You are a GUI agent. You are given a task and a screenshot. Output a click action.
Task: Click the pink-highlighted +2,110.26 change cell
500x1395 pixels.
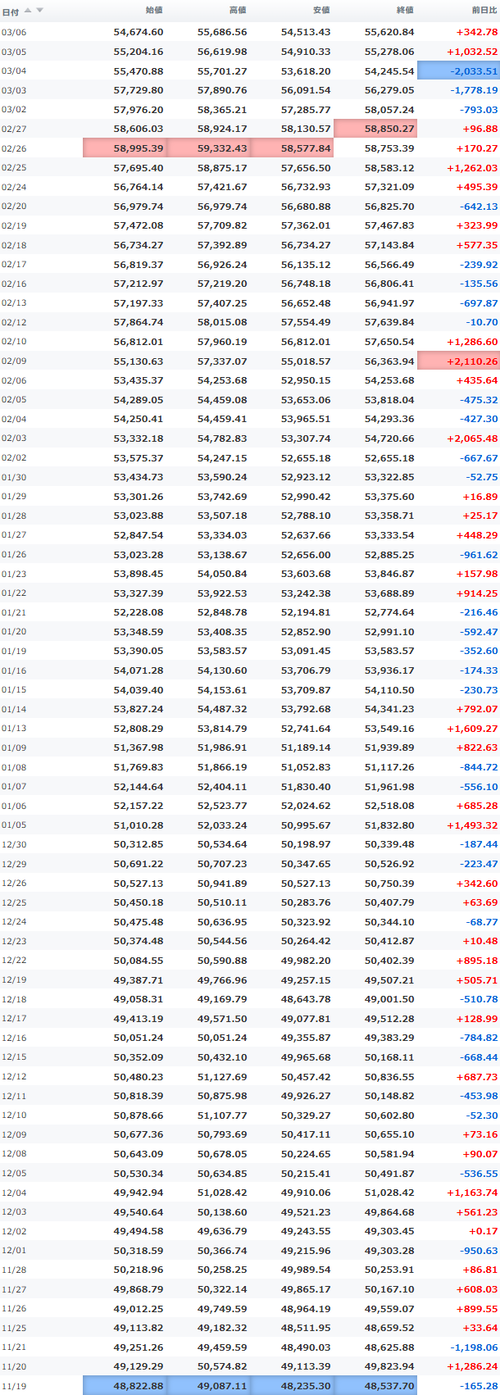click(458, 360)
